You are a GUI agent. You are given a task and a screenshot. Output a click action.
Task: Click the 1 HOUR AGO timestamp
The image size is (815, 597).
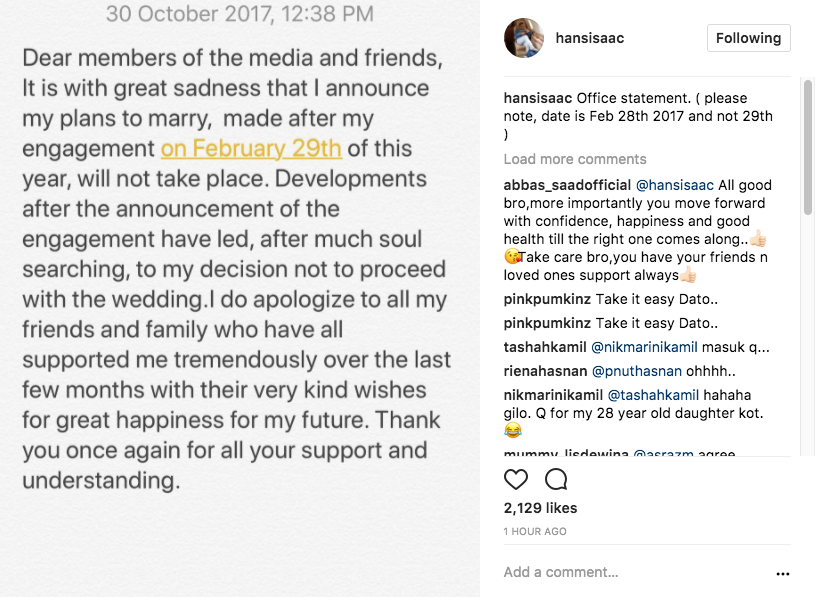click(x=535, y=531)
